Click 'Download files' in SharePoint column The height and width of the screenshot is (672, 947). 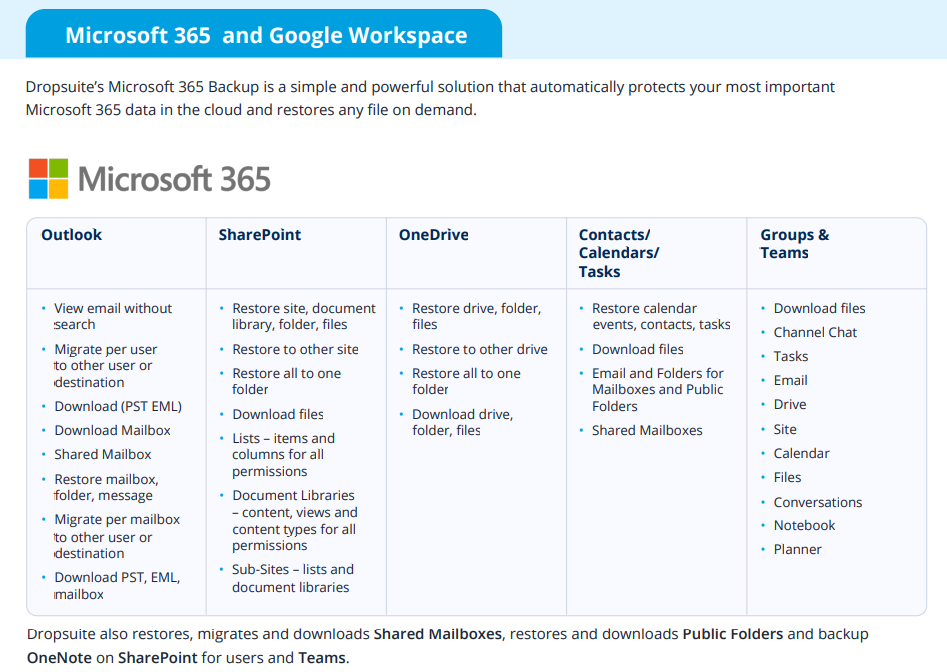tap(278, 414)
